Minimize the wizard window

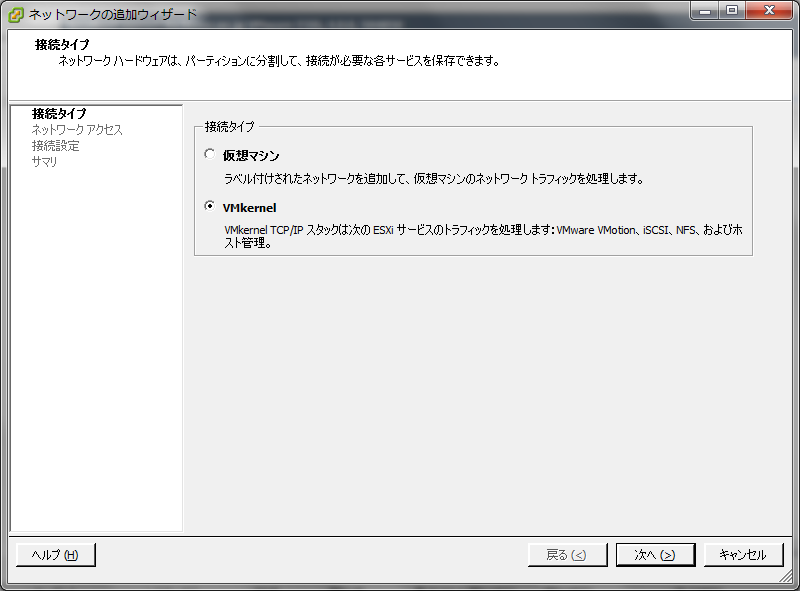(705, 11)
